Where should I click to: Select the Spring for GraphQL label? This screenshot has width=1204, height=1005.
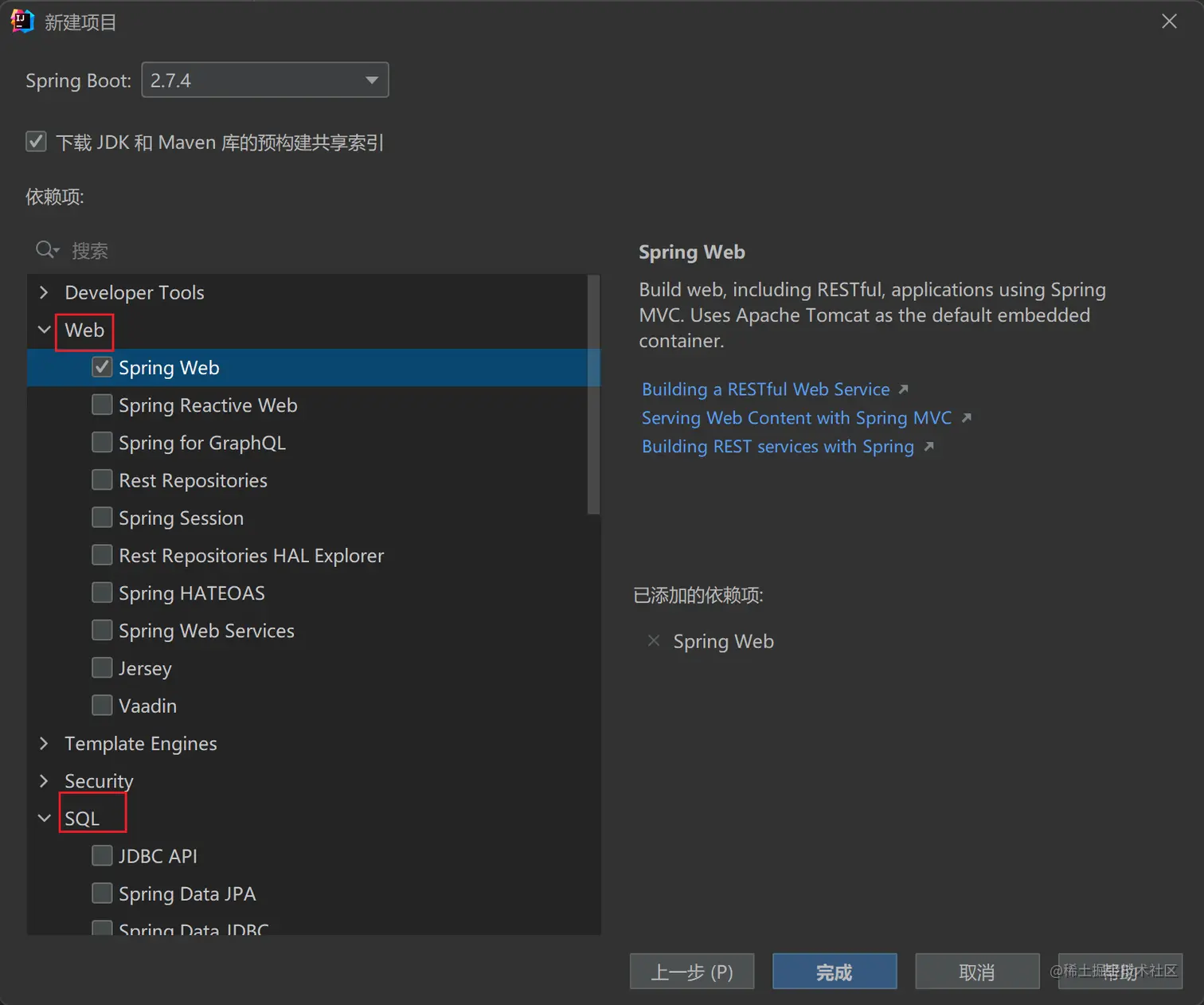(202, 443)
